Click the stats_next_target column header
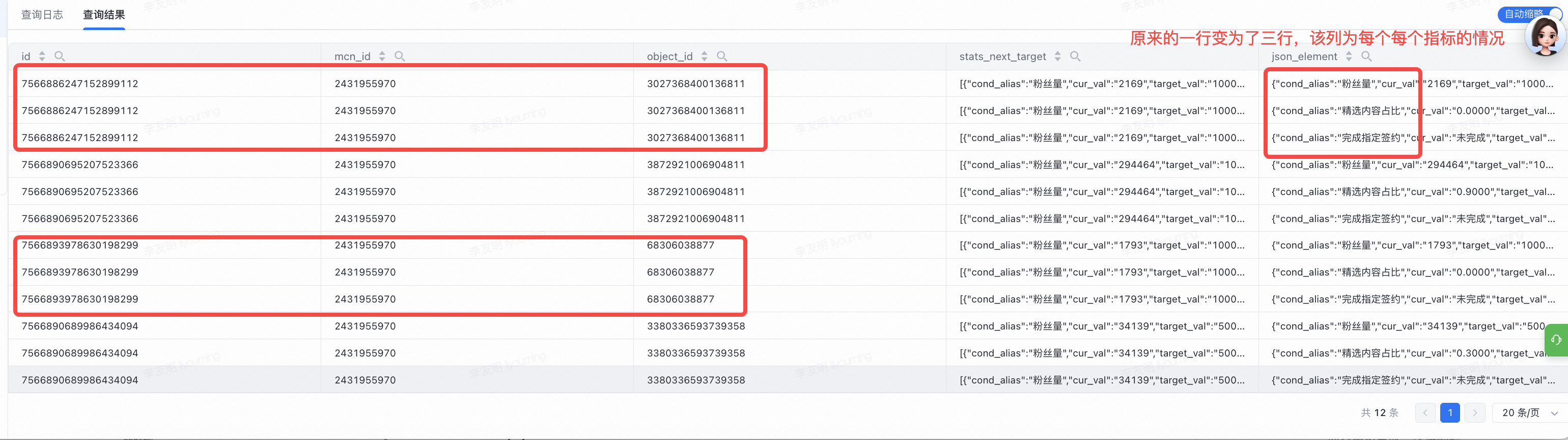Viewport: 1568px width, 440px height. [1002, 56]
